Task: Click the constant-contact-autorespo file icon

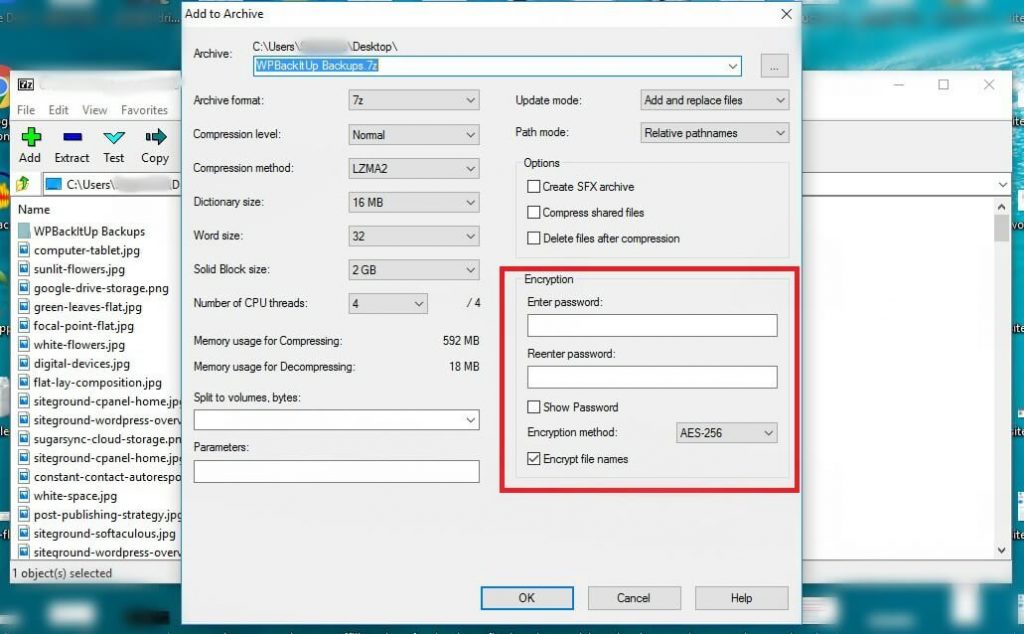Action: coord(24,477)
